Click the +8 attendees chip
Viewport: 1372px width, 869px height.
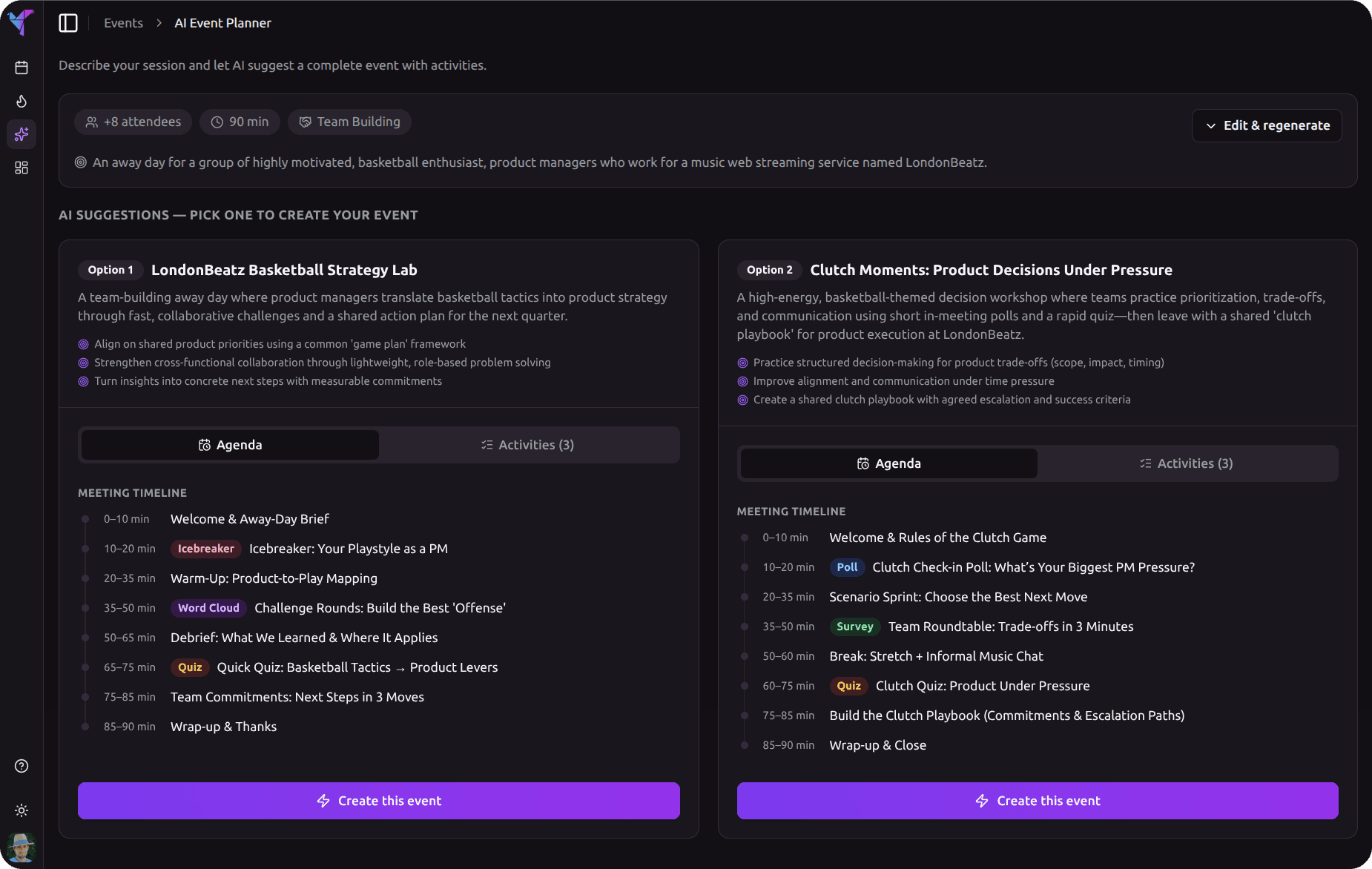pyautogui.click(x=133, y=122)
